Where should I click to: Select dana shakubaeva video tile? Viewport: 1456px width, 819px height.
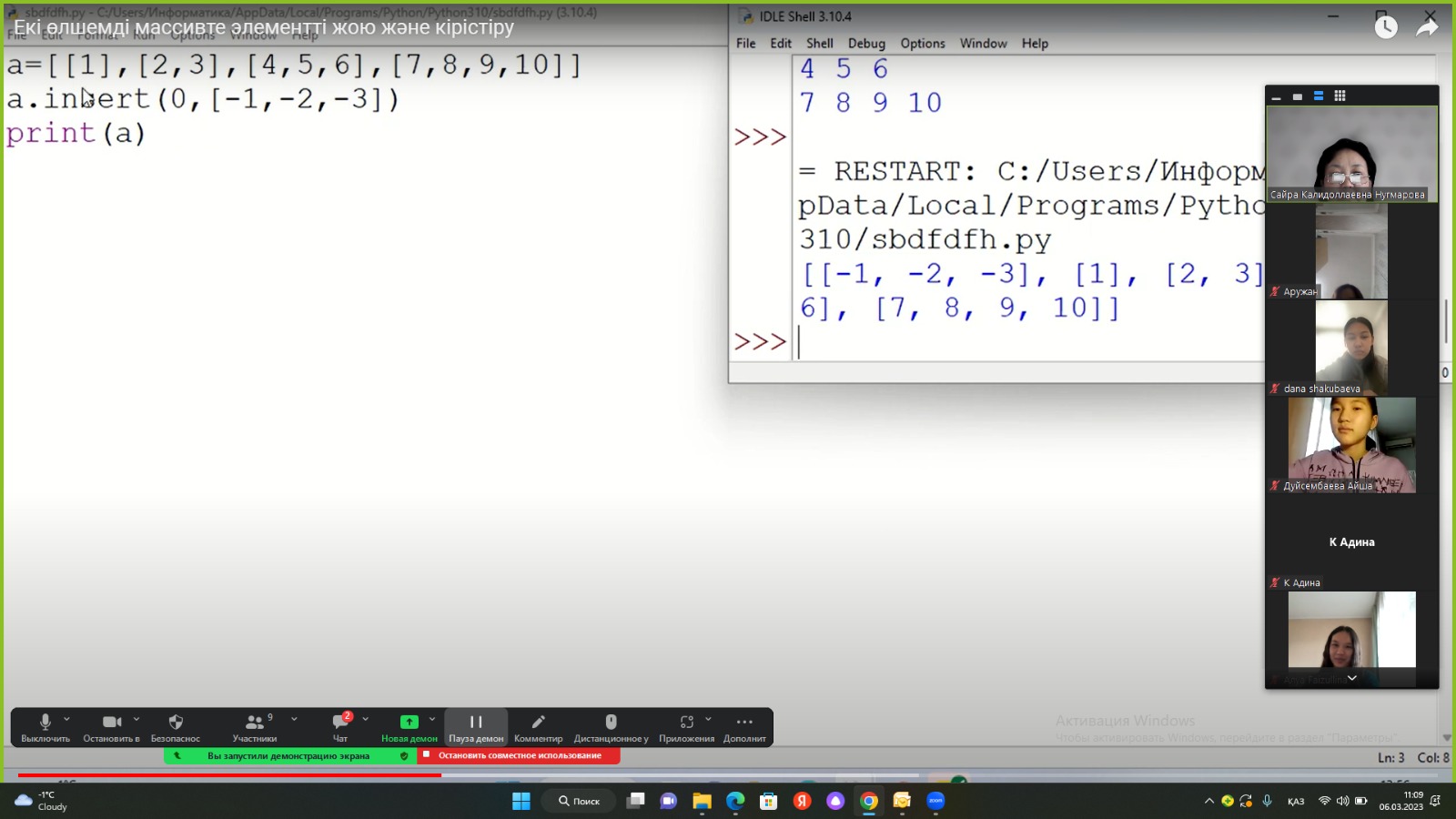[x=1351, y=348]
